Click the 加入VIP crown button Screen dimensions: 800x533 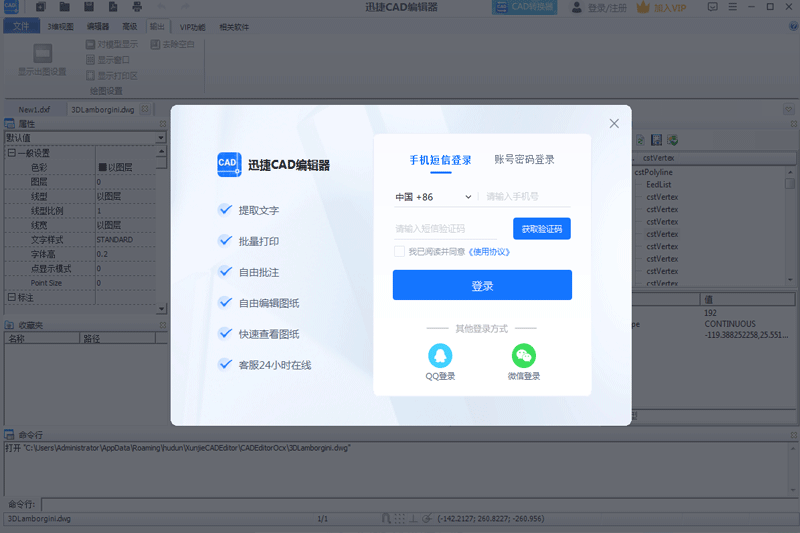662,8
